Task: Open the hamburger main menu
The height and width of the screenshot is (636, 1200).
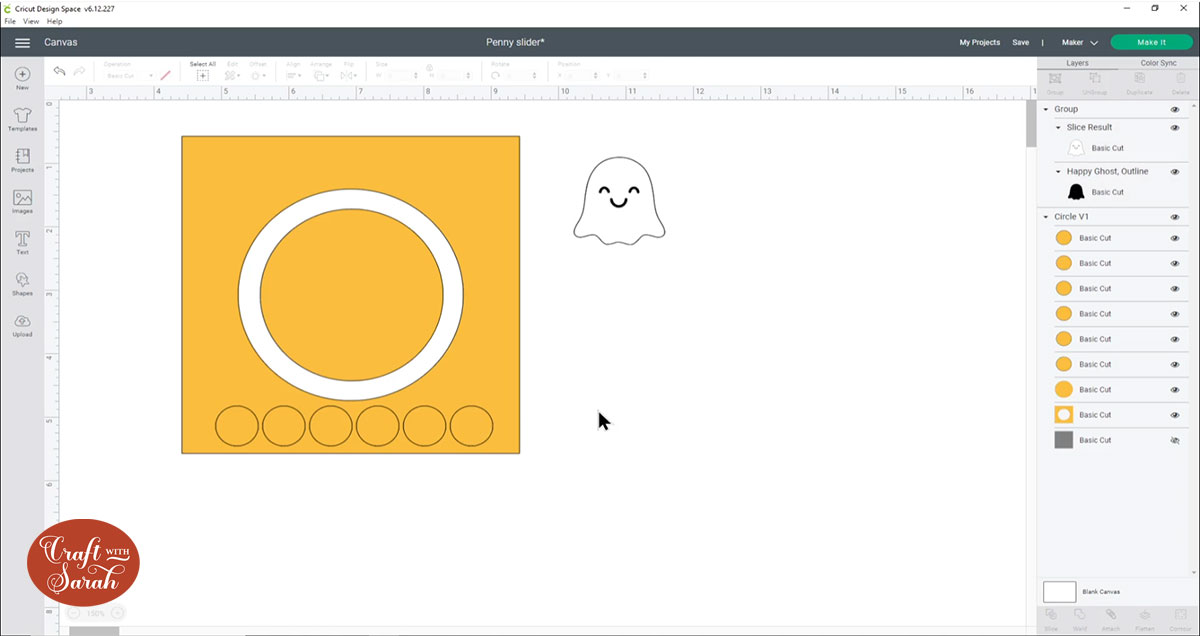Action: pyautogui.click(x=22, y=43)
